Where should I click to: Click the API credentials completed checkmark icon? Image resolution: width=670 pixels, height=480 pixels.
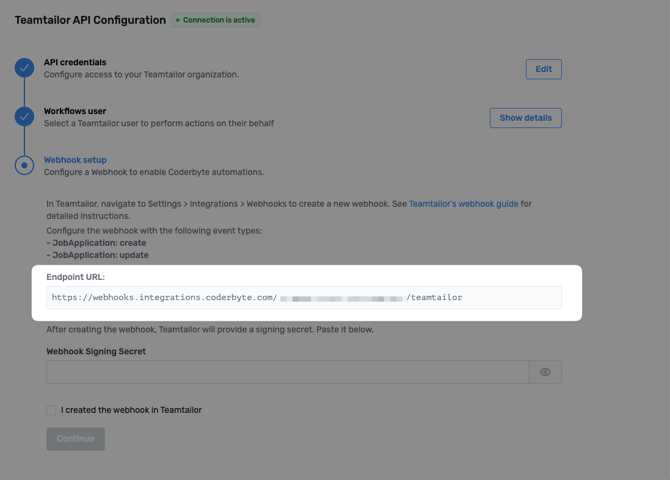pos(24,68)
